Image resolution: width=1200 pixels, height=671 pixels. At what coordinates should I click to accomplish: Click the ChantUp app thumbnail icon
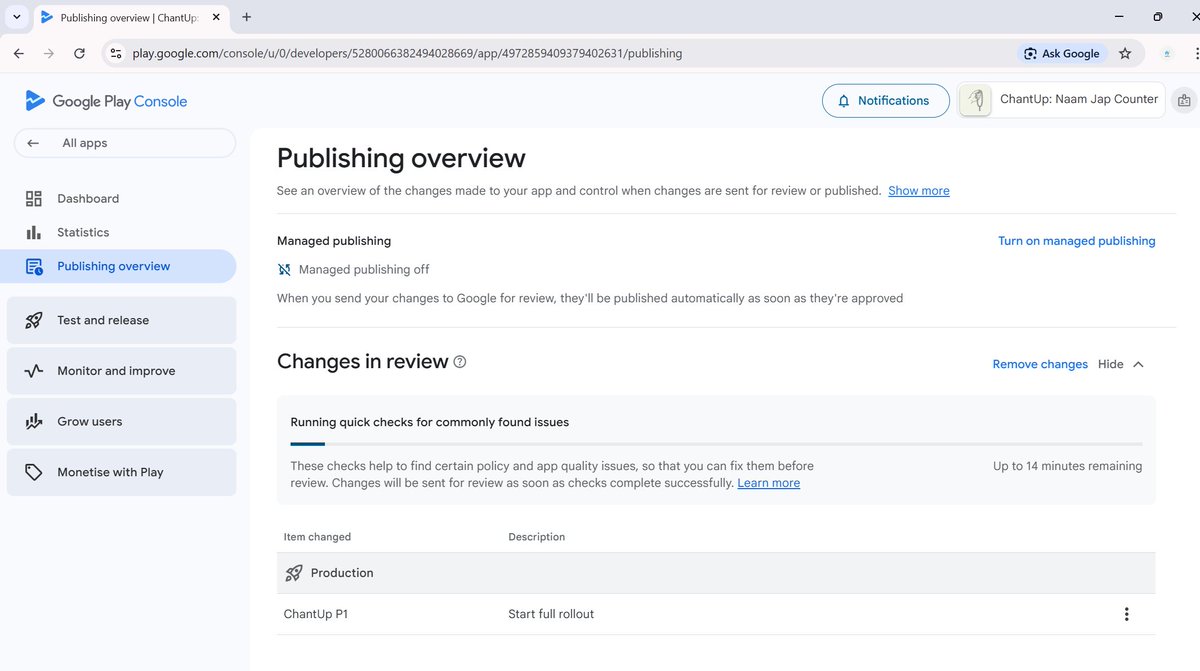click(x=976, y=100)
